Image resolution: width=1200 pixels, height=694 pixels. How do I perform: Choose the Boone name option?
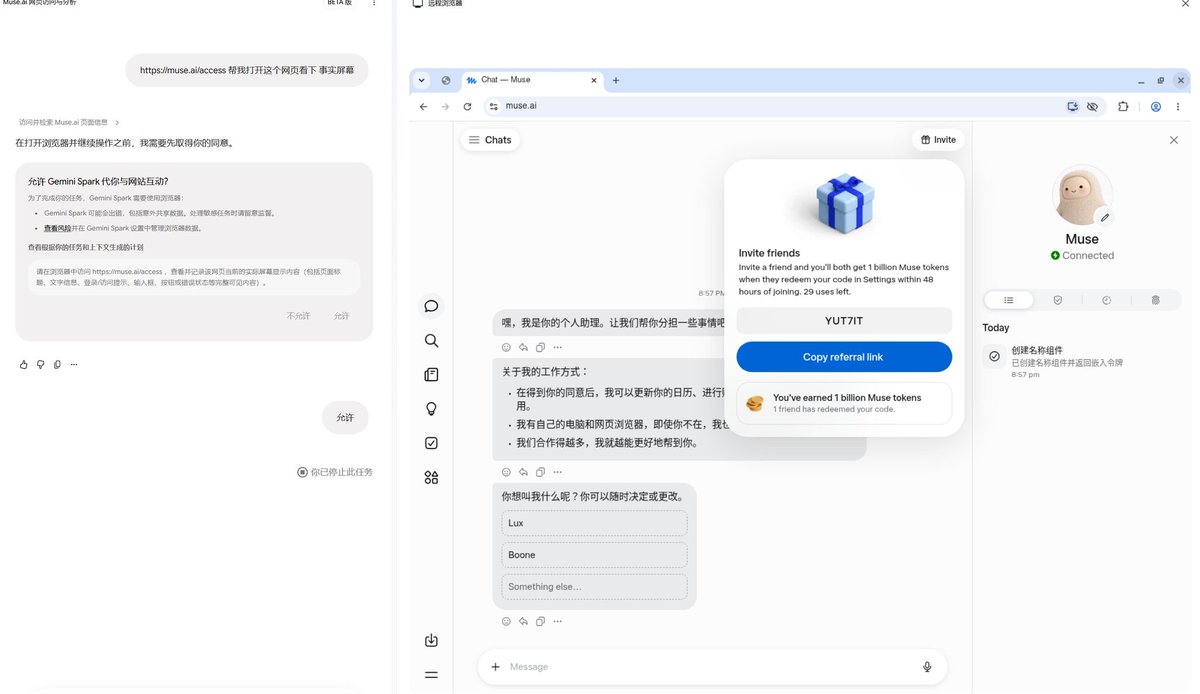pos(594,555)
